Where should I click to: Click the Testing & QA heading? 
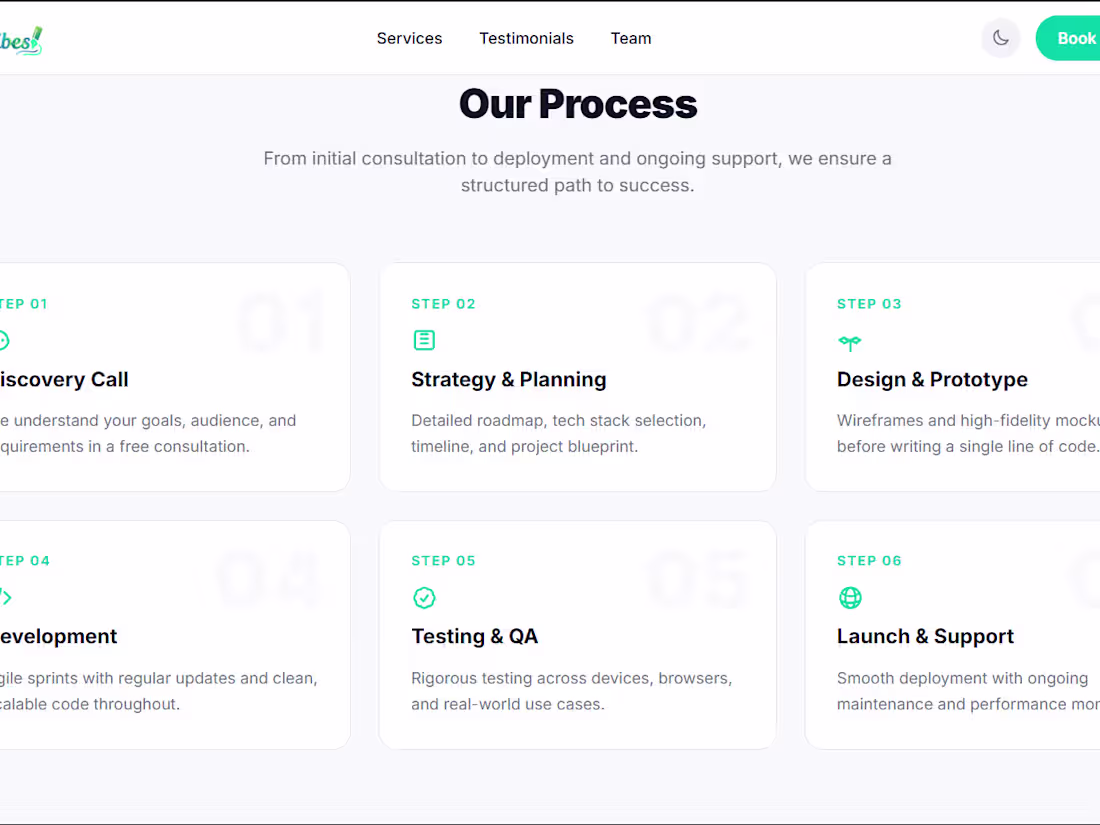(x=474, y=636)
